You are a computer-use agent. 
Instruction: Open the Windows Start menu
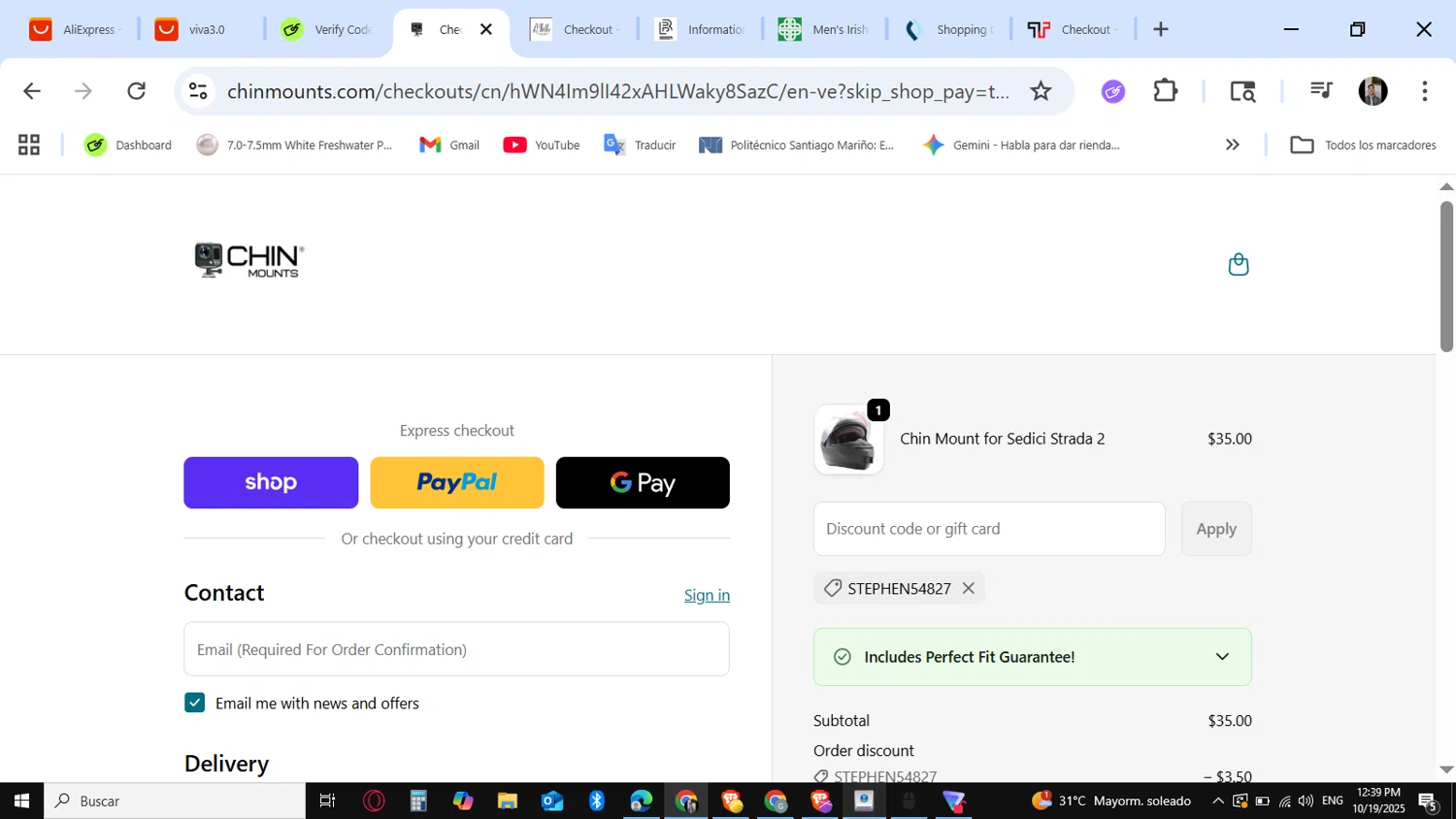pos(21,801)
